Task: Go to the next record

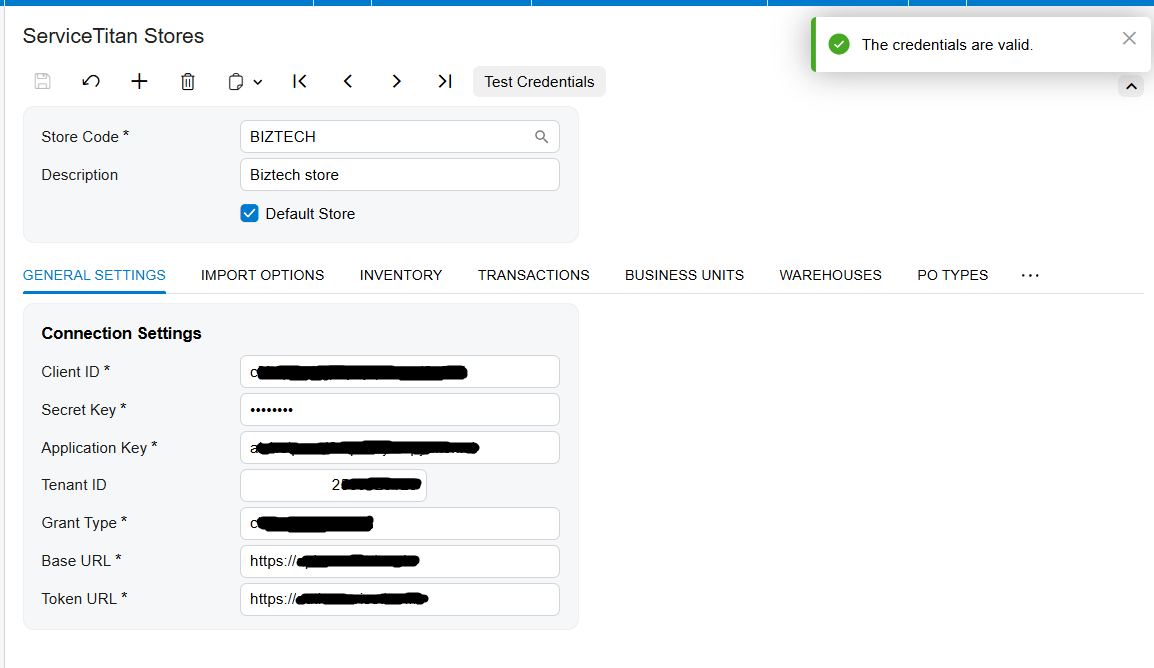Action: point(396,82)
